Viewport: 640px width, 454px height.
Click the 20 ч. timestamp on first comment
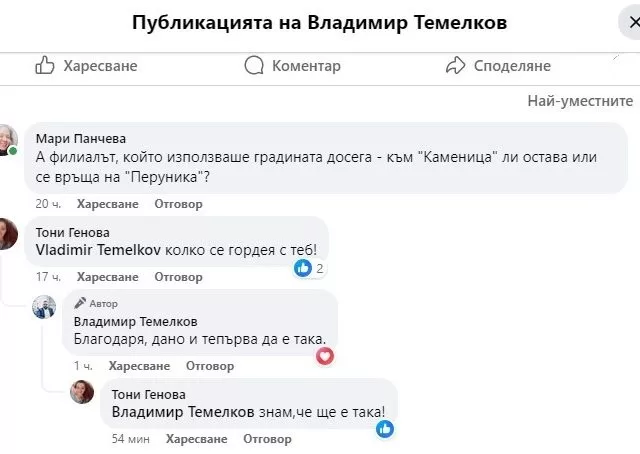(x=48, y=204)
